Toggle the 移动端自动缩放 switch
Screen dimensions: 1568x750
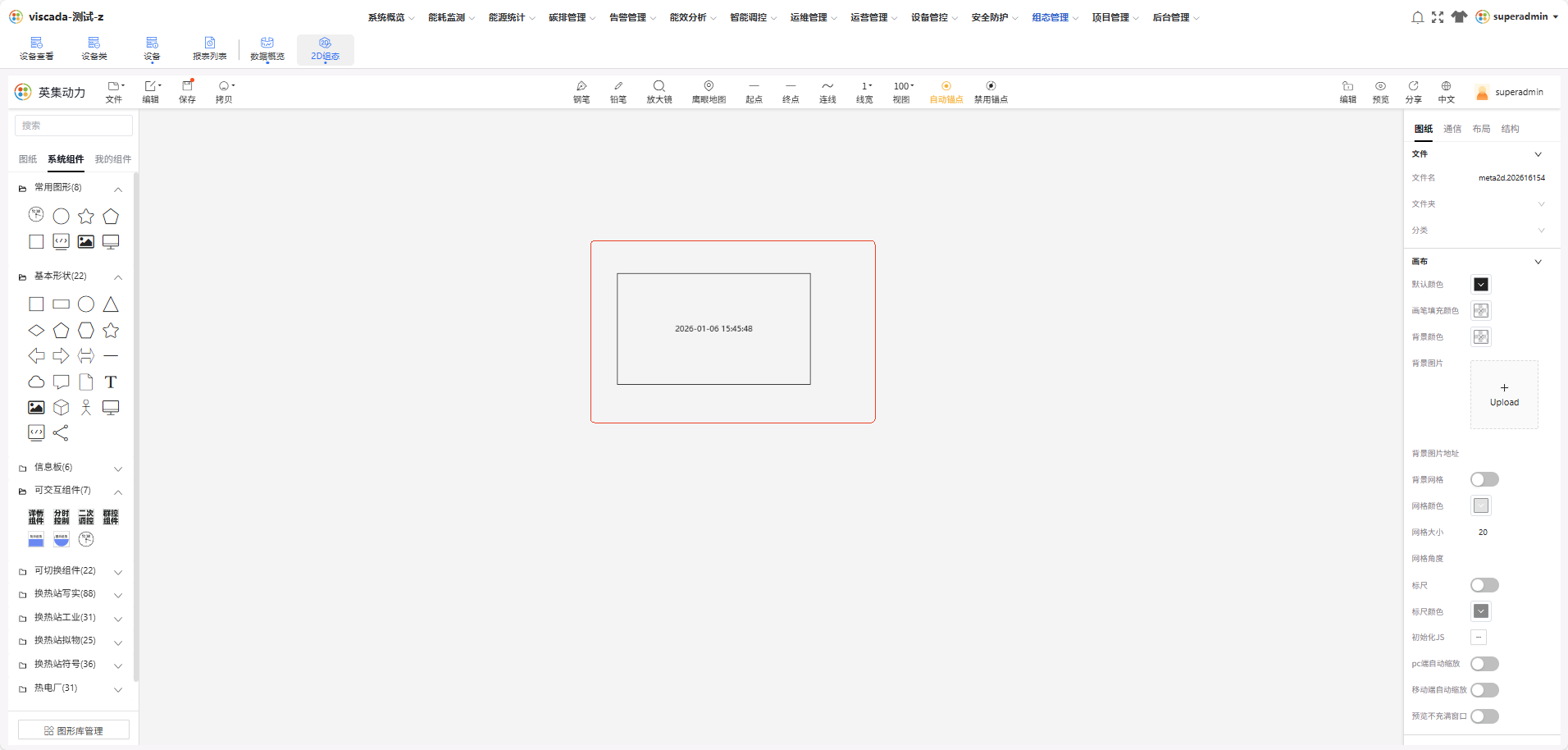click(x=1484, y=690)
